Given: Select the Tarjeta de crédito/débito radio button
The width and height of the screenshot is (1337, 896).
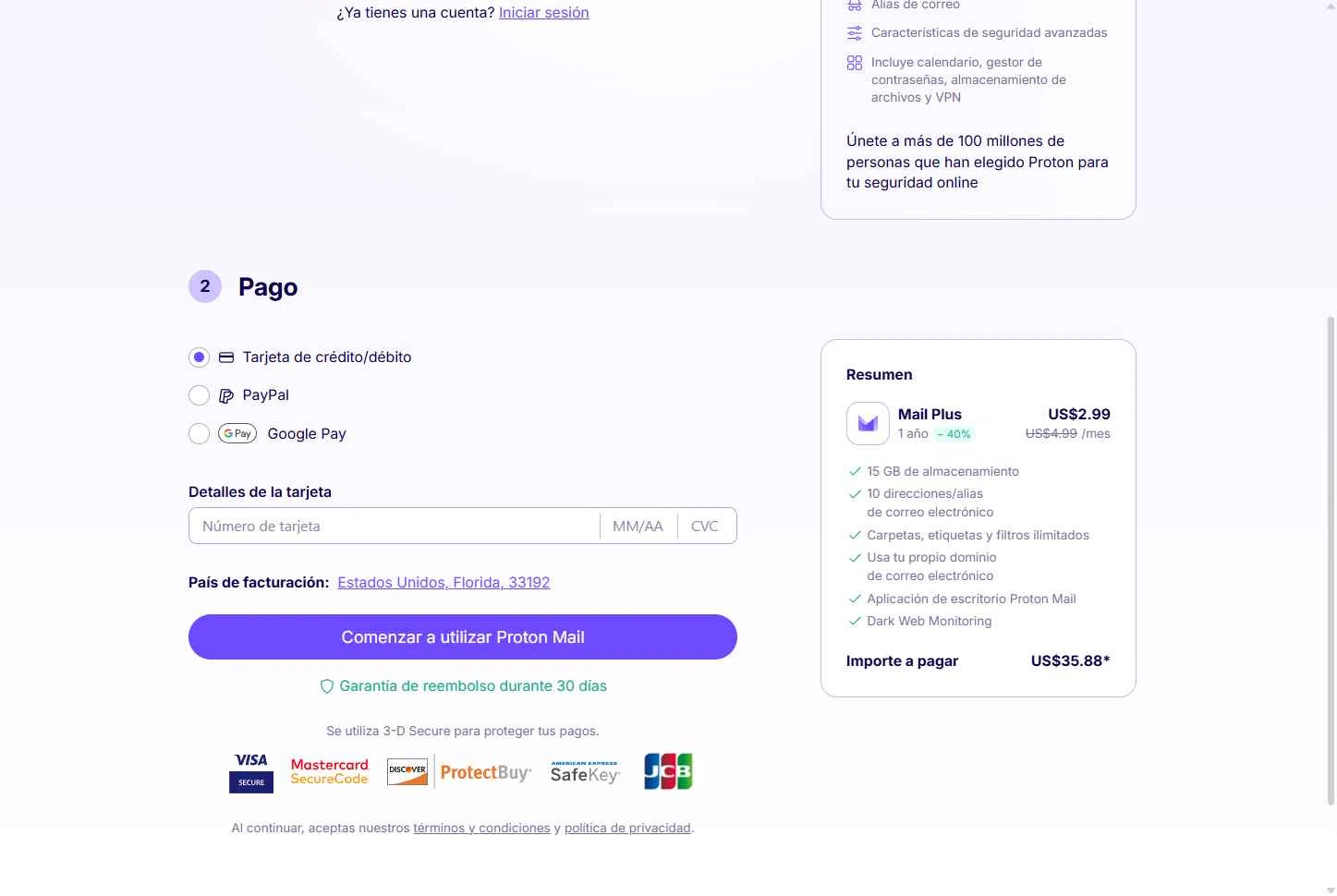Looking at the screenshot, I should click(199, 357).
